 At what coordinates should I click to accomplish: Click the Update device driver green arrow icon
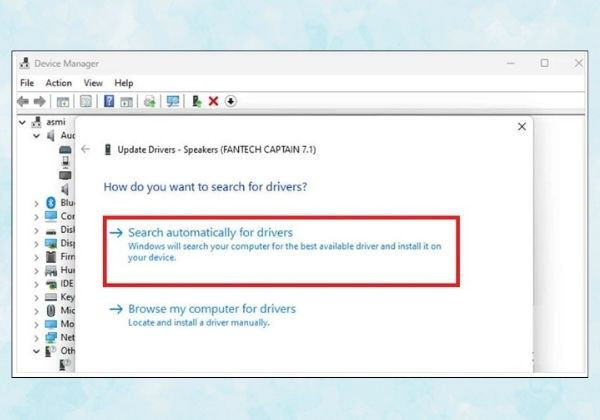[x=196, y=101]
